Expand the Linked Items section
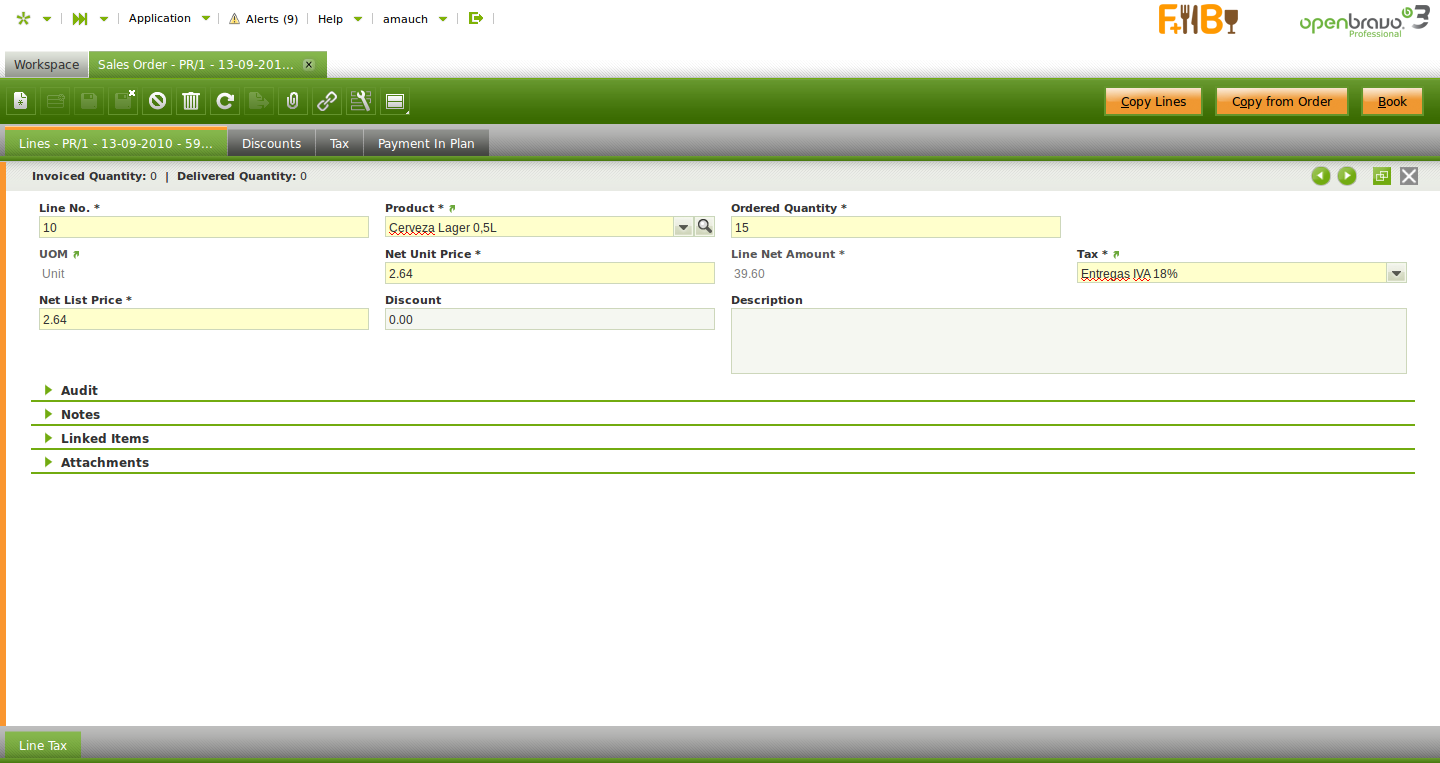 point(104,438)
